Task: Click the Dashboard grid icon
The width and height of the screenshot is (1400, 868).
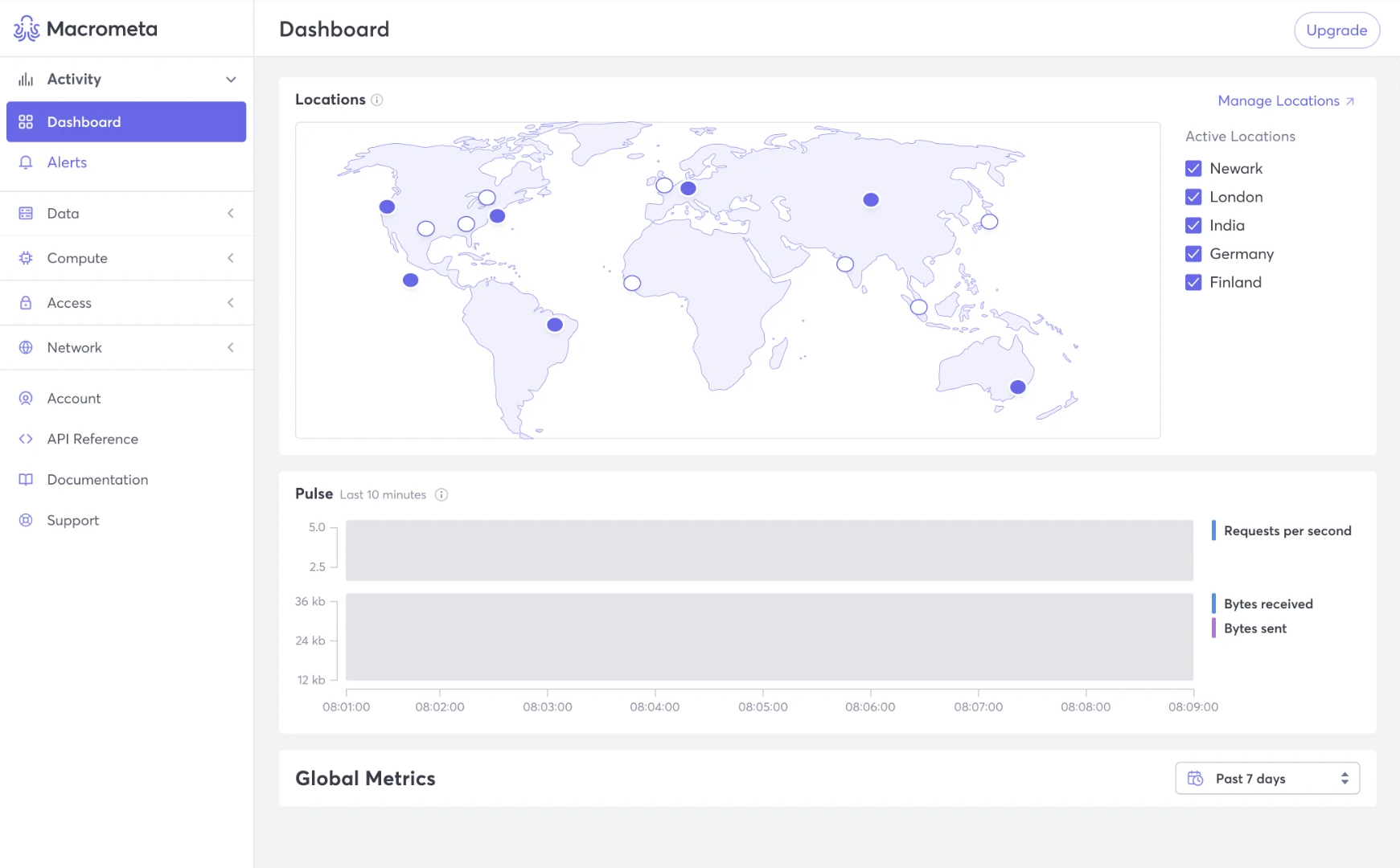Action: point(26,122)
